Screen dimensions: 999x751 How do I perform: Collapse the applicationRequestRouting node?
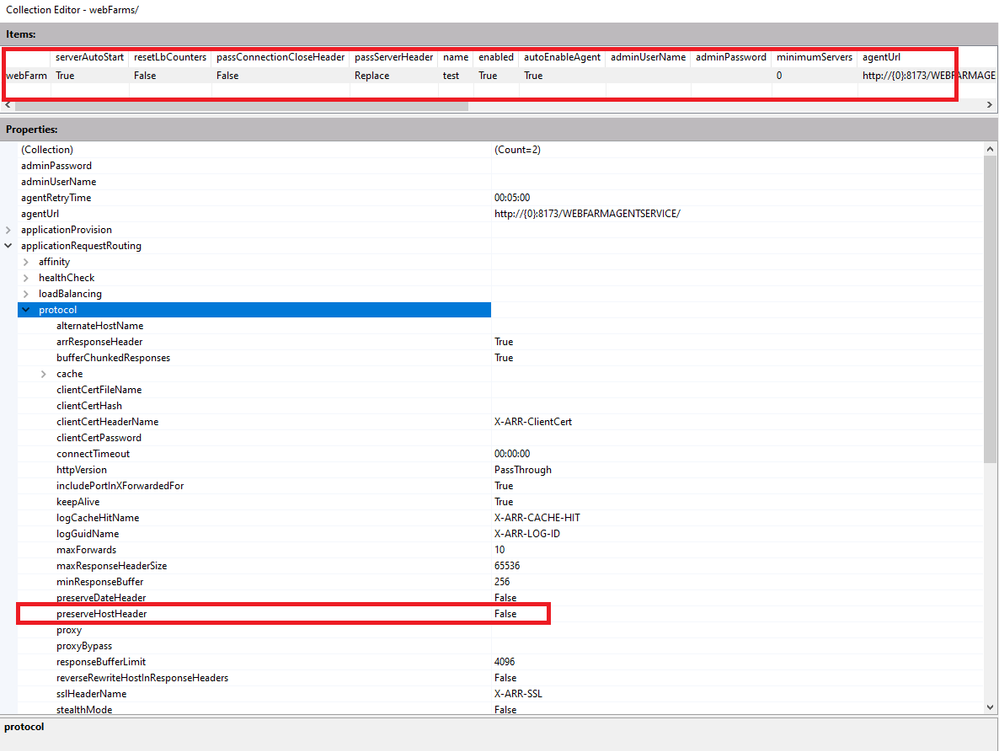click(x=8, y=246)
